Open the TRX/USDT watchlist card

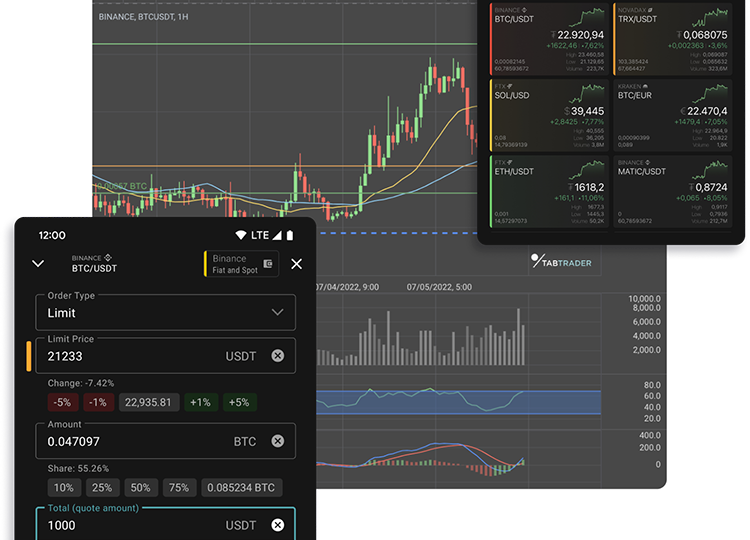[673, 39]
